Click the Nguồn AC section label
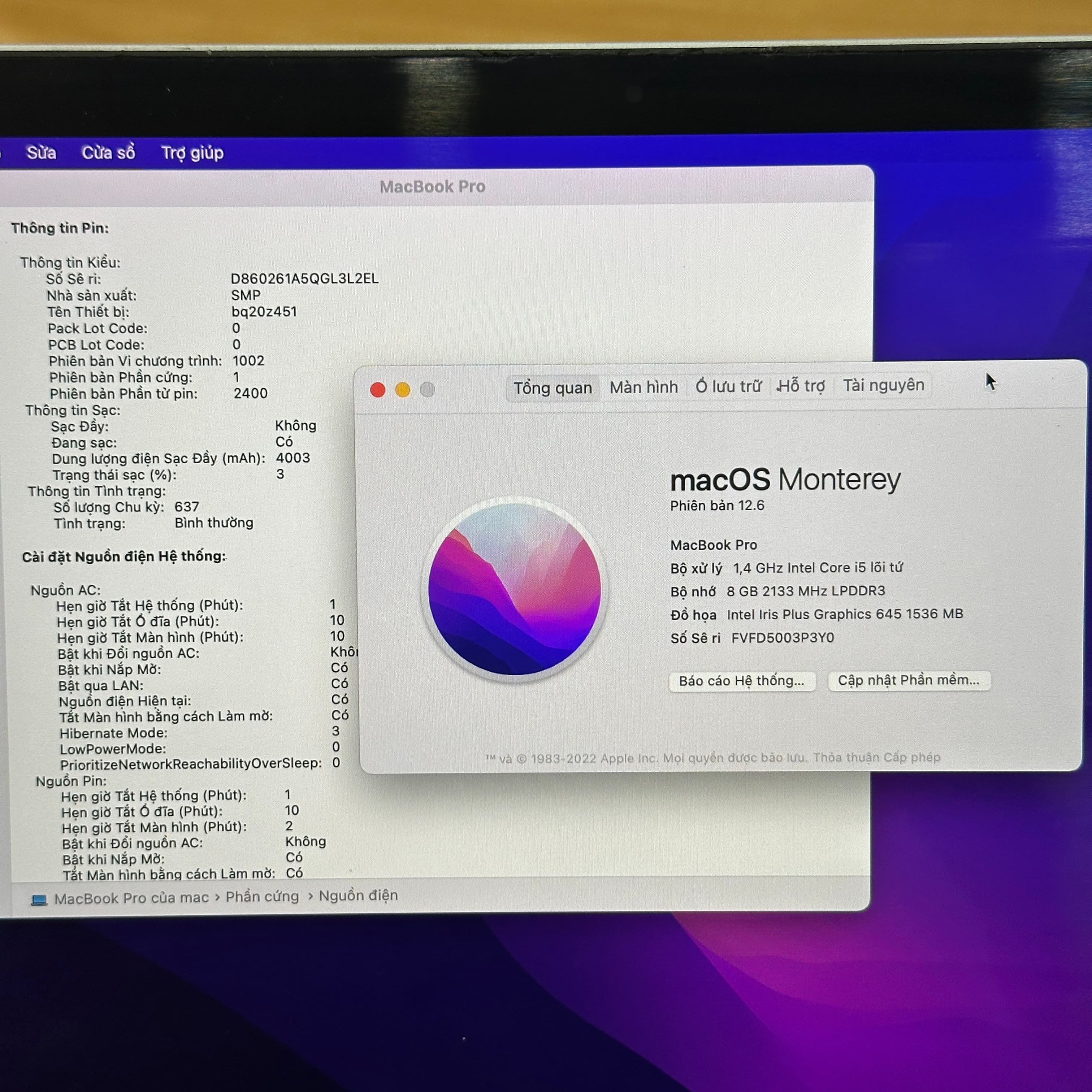 66,590
